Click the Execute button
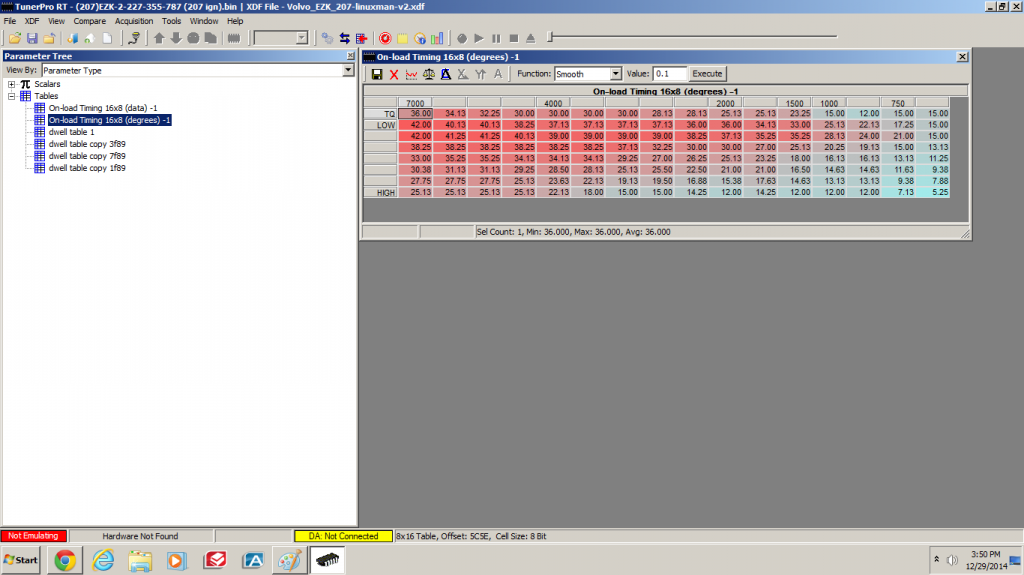This screenshot has height=575, width=1024. [x=707, y=74]
